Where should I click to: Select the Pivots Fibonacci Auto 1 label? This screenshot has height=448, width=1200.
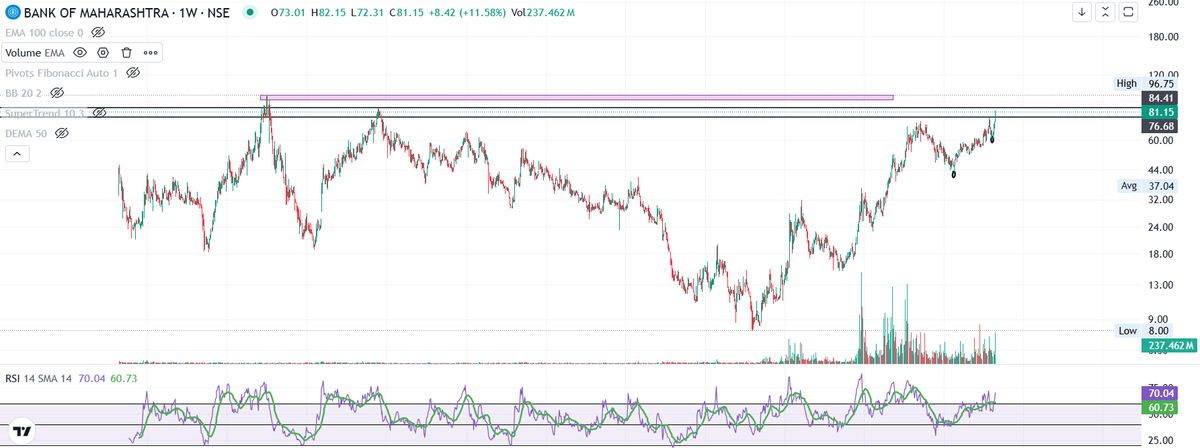[61, 73]
